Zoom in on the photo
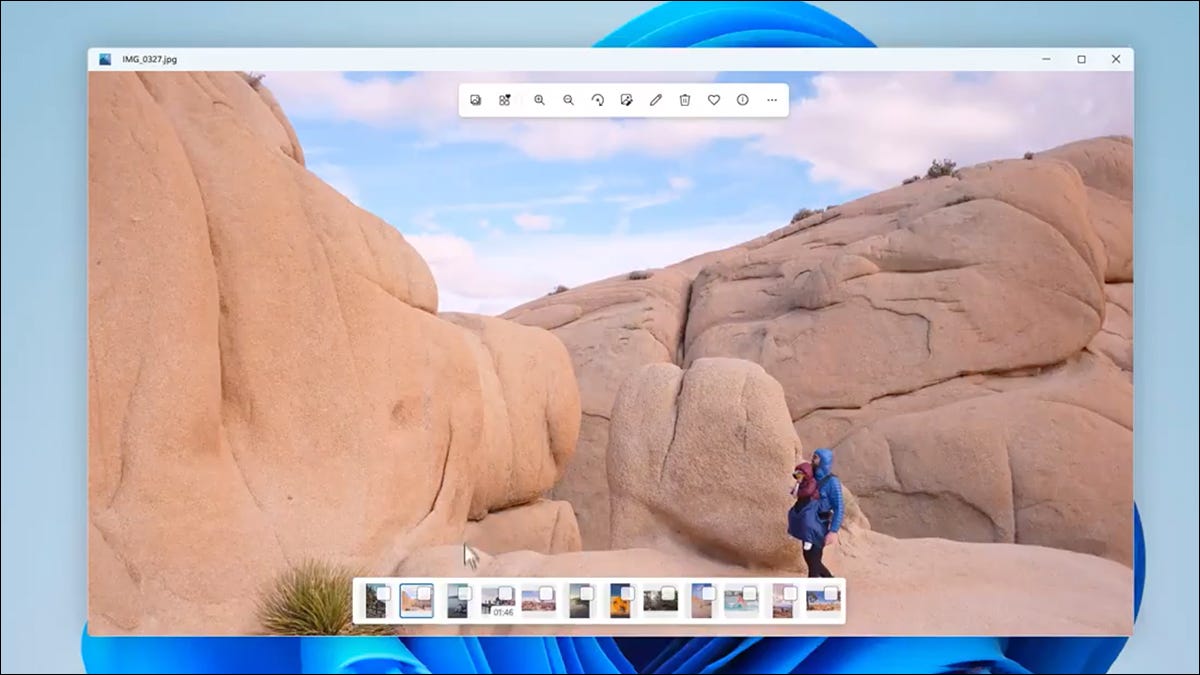The height and width of the screenshot is (675, 1200). (539, 100)
